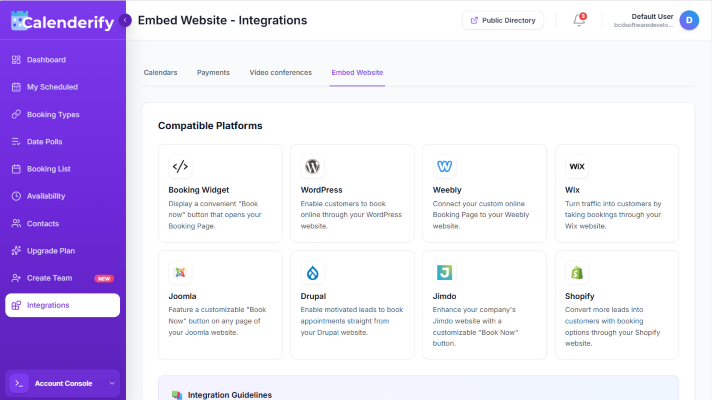The height and width of the screenshot is (400, 712).
Task: Open Create Team in sidebar
Action: point(49,278)
